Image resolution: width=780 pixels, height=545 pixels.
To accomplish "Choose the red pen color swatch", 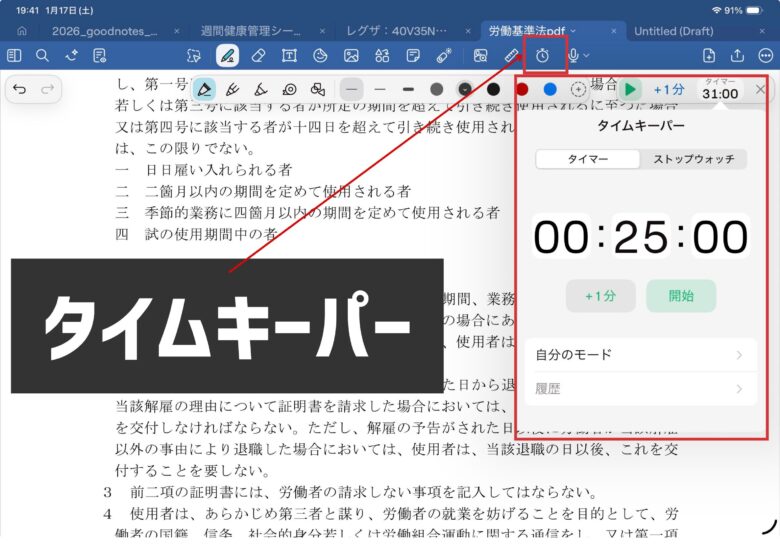I will click(x=522, y=90).
